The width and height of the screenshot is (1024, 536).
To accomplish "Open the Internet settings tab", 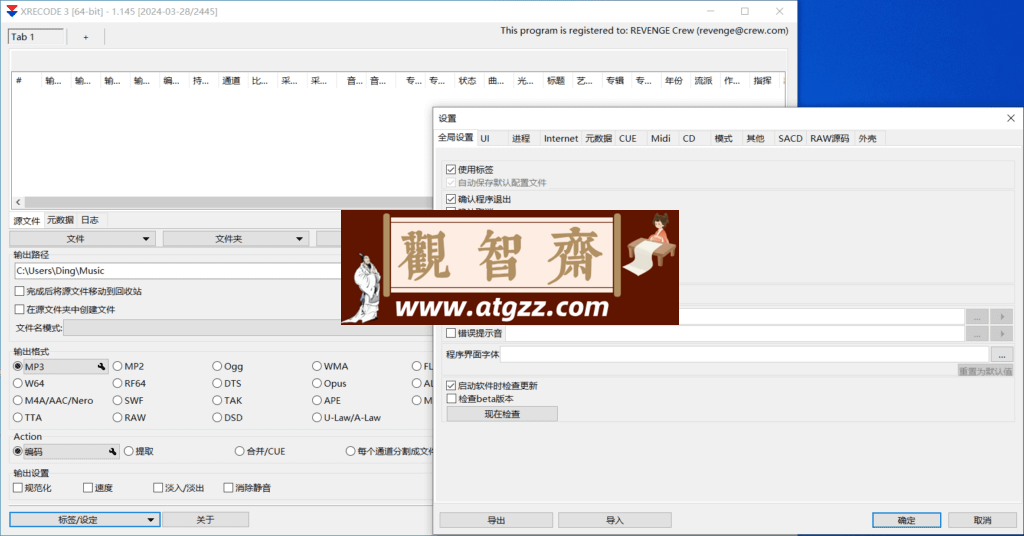I will [561, 138].
